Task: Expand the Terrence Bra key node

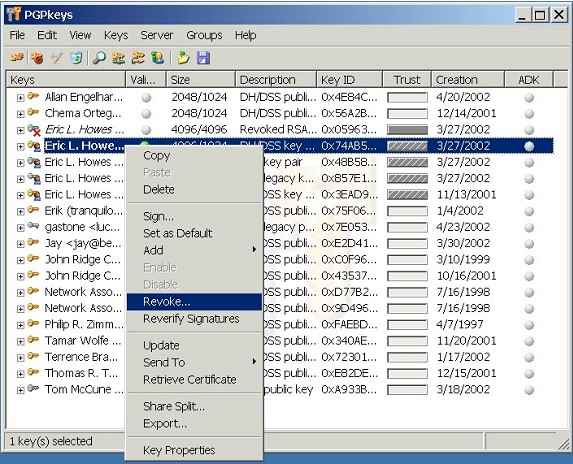Action: 20,358
